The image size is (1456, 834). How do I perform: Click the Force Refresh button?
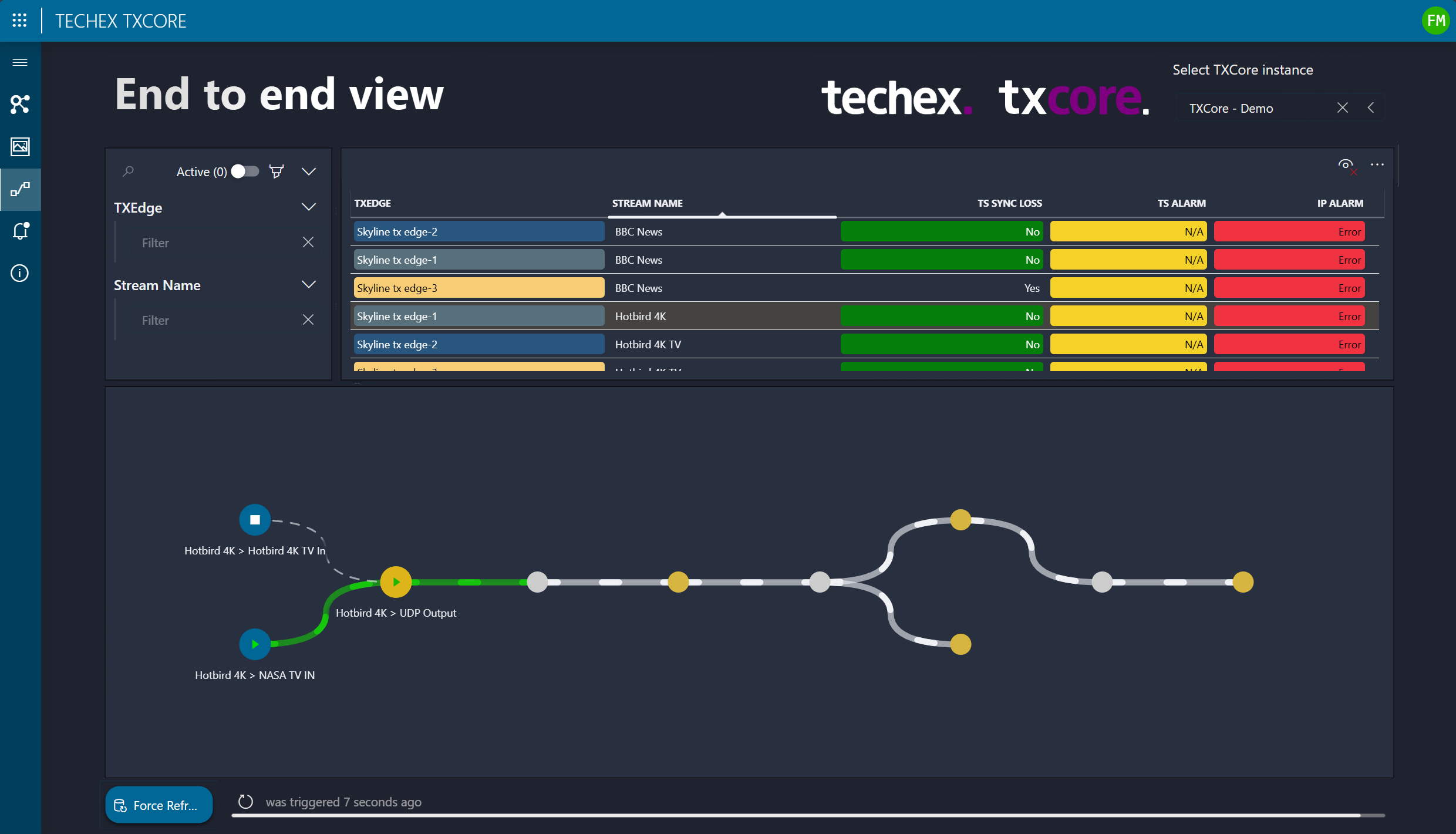coord(159,805)
